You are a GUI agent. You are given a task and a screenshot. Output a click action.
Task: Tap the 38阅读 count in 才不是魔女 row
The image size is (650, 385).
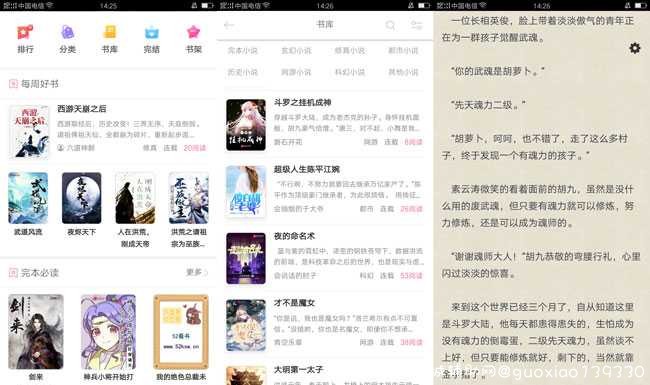411,342
